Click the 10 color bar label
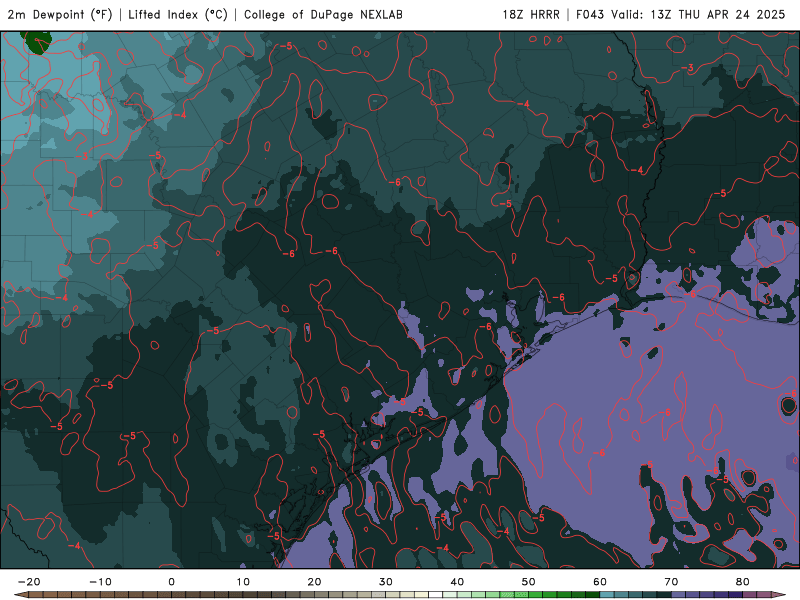Screen dimensions: 800x600 point(243,582)
